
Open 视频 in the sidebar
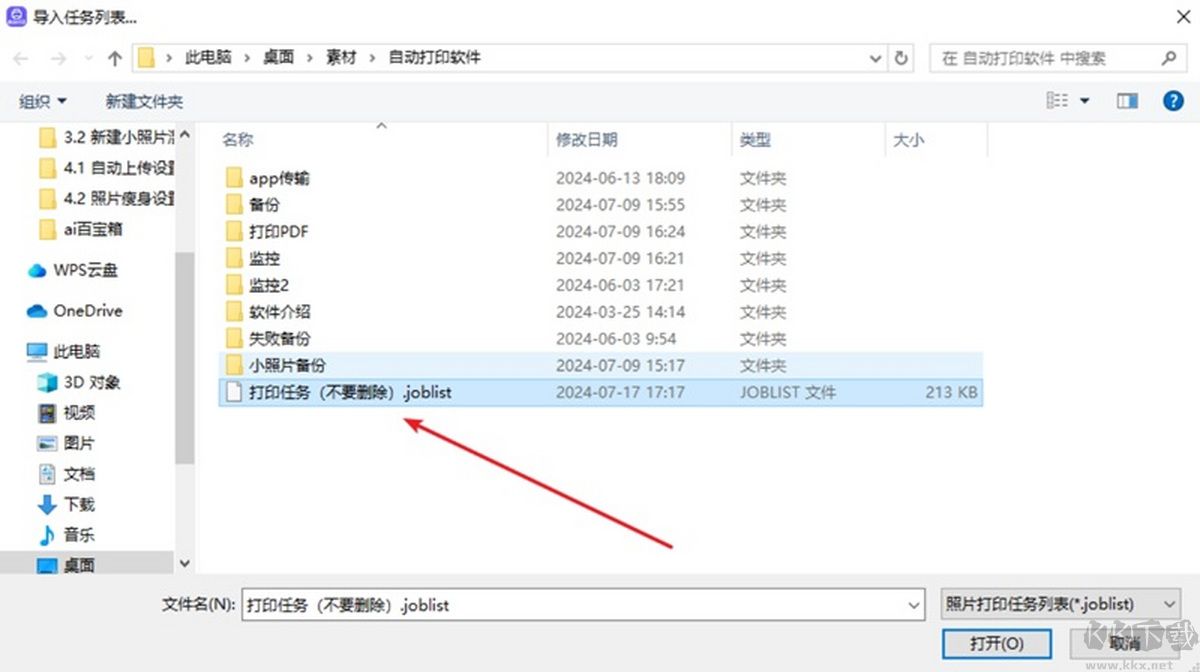(66, 413)
